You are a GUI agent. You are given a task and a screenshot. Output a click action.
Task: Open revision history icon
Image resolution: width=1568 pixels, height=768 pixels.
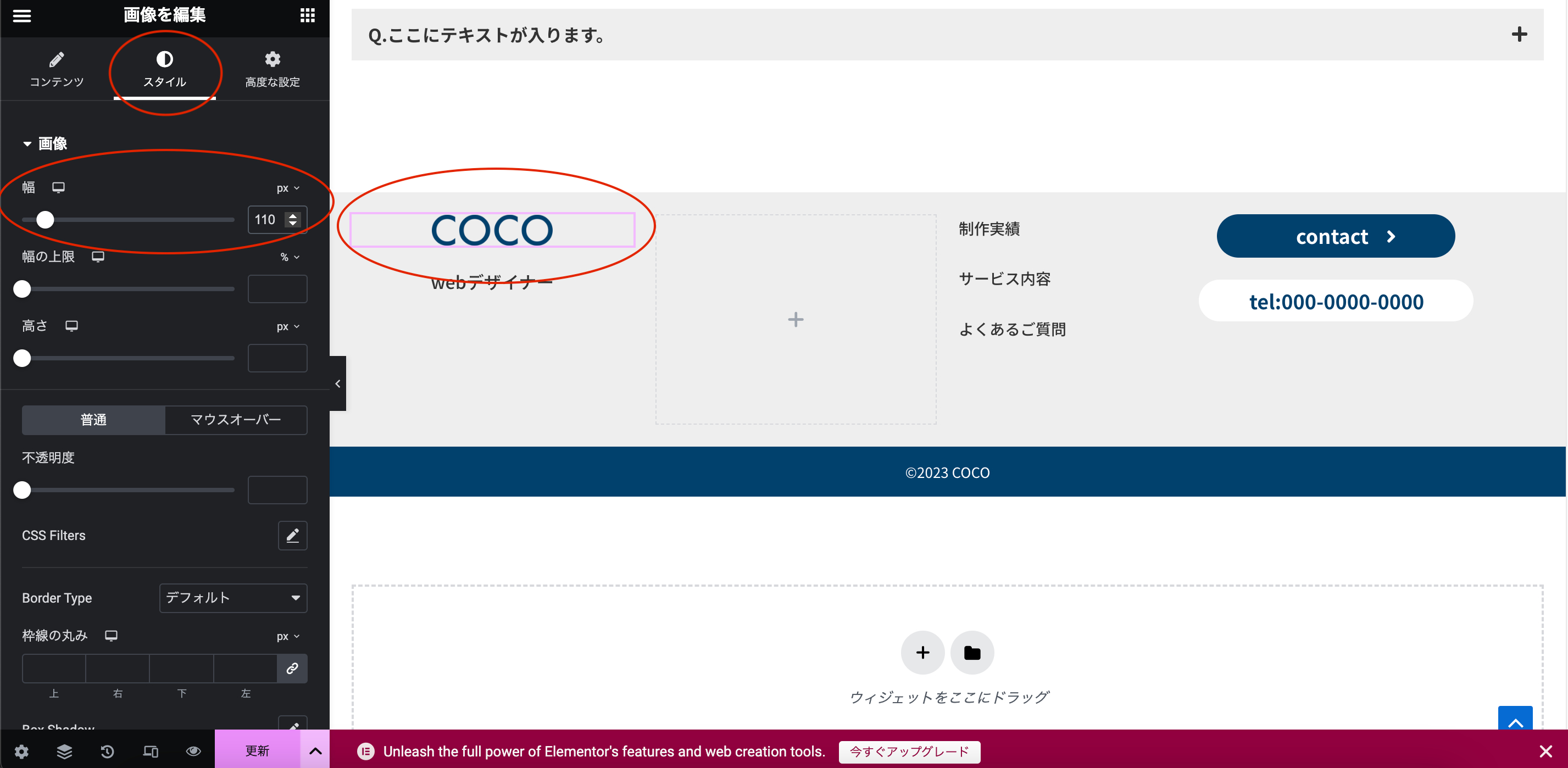tap(107, 751)
